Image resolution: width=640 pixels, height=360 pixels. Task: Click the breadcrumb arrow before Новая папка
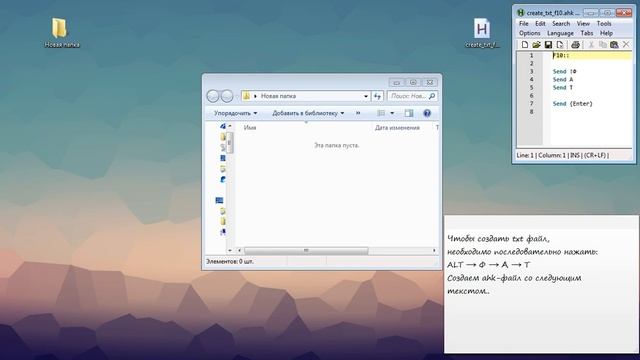tap(256, 96)
